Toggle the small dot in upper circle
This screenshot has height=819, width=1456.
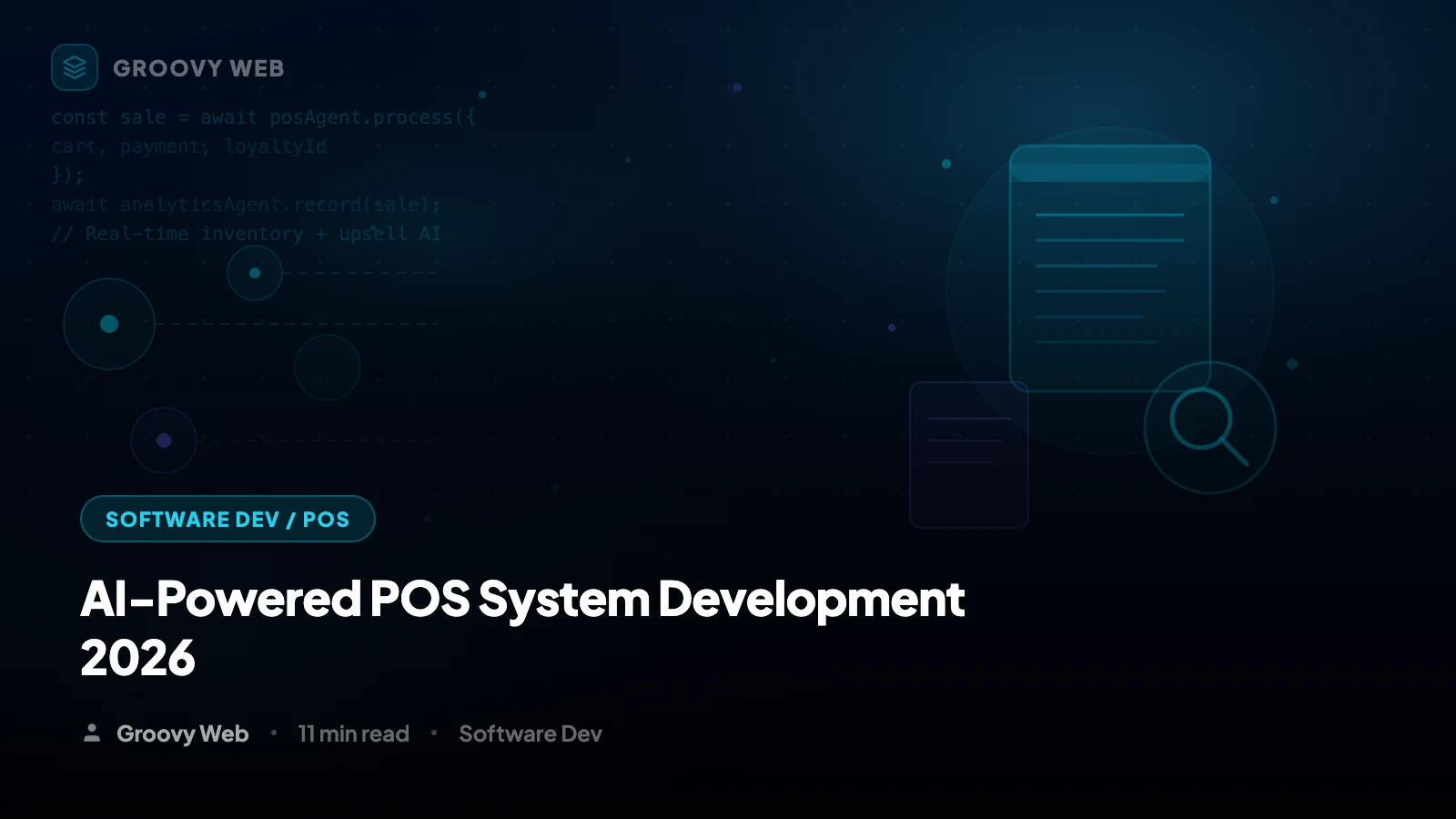(254, 271)
